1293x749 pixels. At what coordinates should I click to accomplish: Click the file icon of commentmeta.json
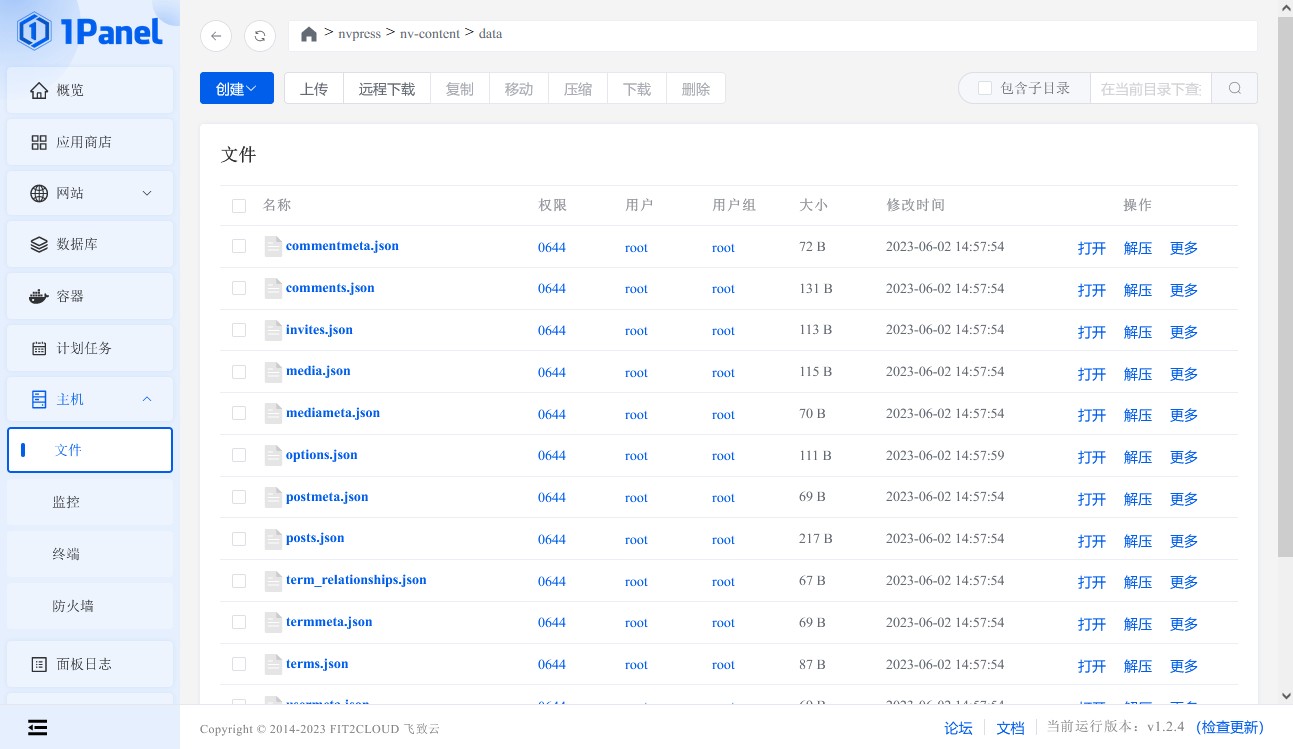273,246
